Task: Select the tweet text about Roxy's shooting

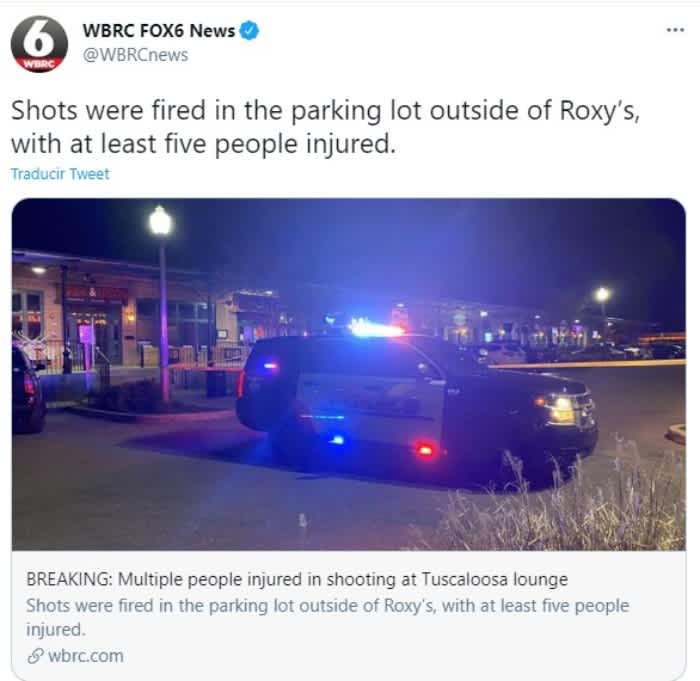Action: [x=325, y=127]
